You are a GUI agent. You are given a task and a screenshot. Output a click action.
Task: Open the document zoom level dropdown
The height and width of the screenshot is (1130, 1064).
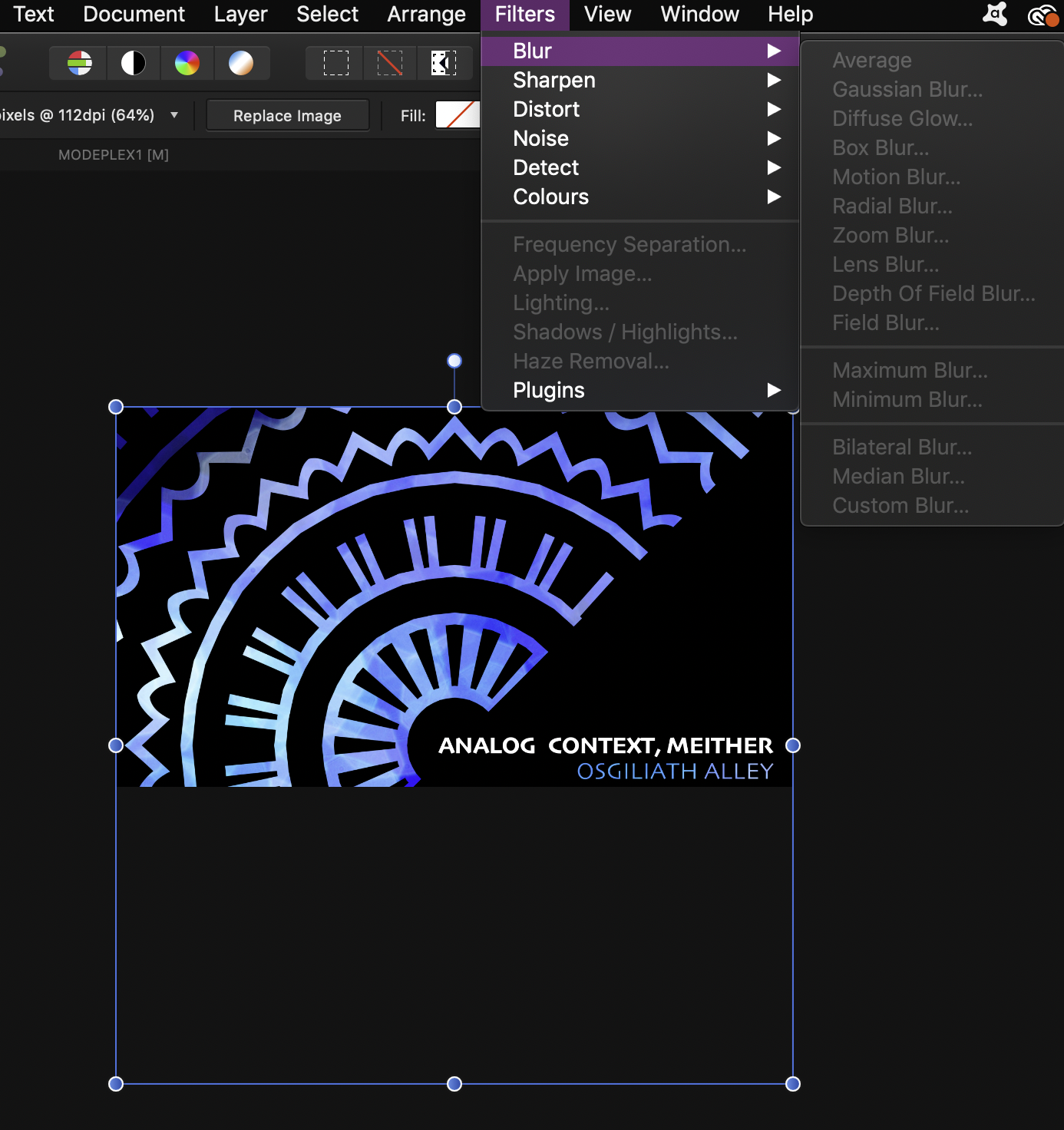coord(174,115)
